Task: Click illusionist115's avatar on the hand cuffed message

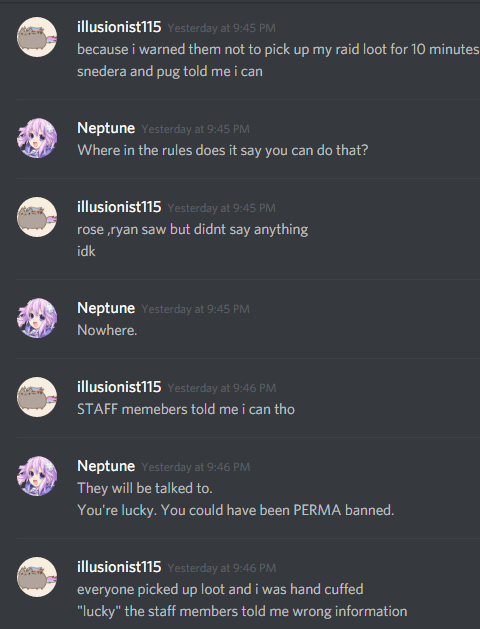Action: [37, 577]
